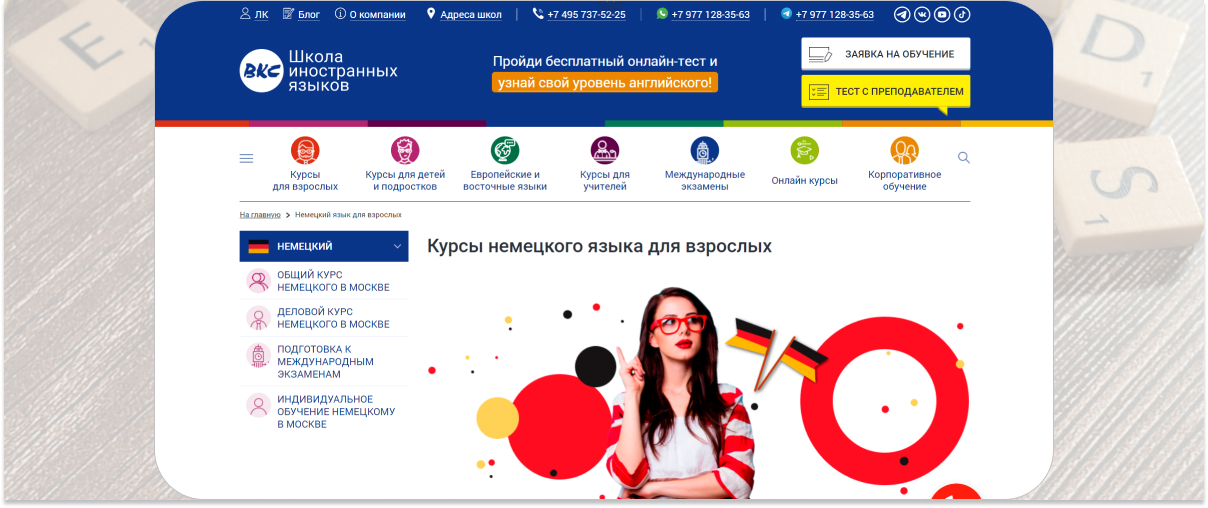Click the BKC school logo

261,71
